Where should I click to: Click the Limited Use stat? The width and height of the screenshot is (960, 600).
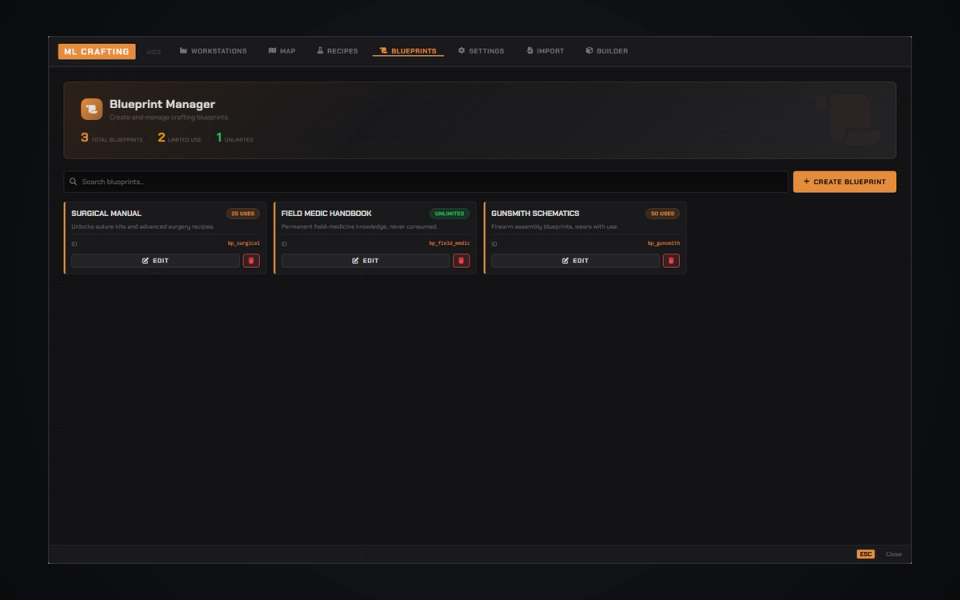[x=179, y=138]
